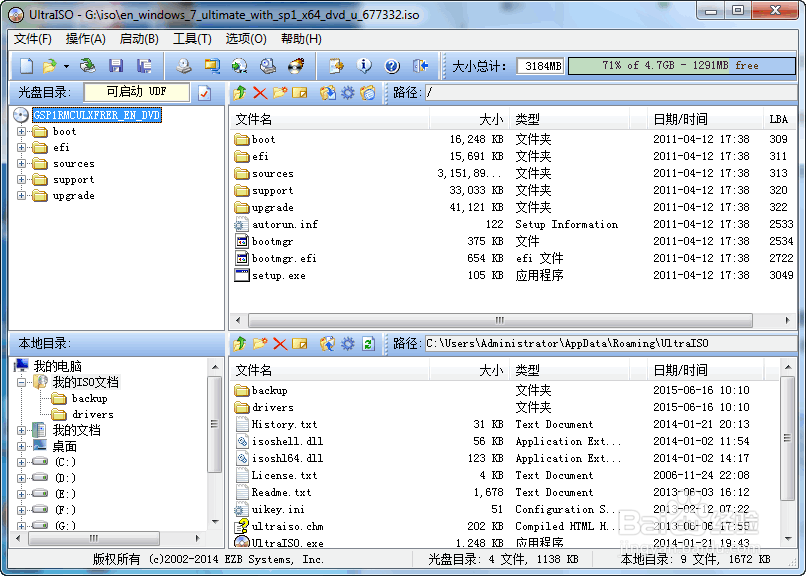This screenshot has width=806, height=576.
Task: Open the 选项(O) menu
Action: (x=246, y=39)
